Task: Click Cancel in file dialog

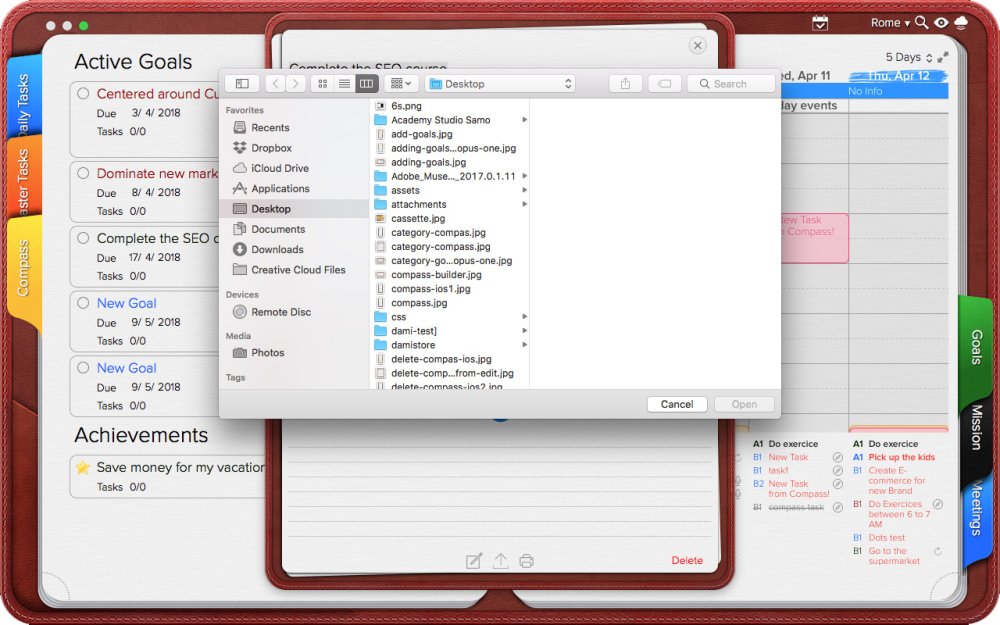Action: [x=677, y=404]
